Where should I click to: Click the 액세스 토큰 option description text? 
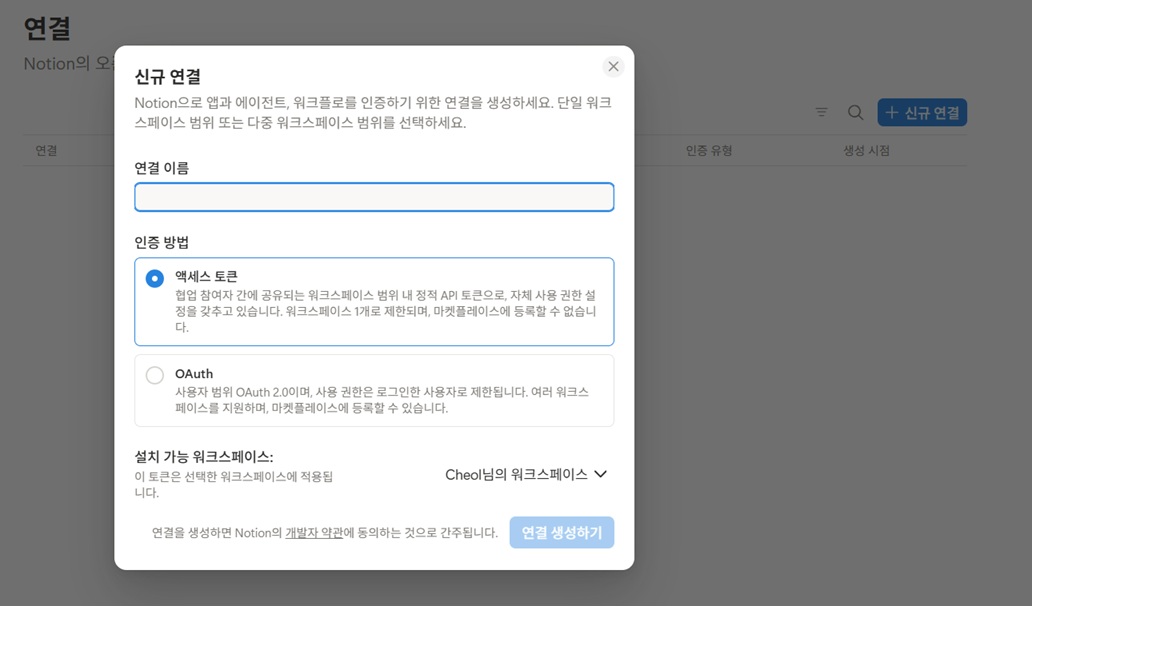coord(386,311)
